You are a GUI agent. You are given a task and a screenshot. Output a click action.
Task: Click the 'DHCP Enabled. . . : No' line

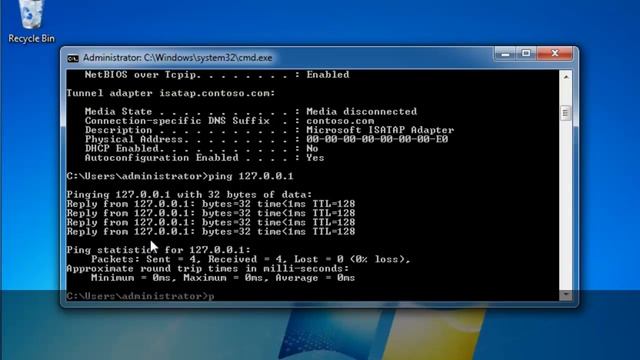click(201, 149)
